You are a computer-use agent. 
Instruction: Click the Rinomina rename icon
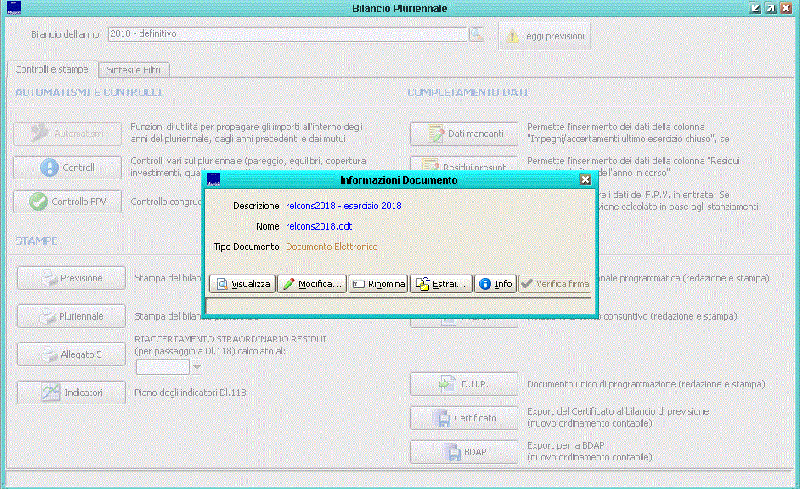[359, 284]
